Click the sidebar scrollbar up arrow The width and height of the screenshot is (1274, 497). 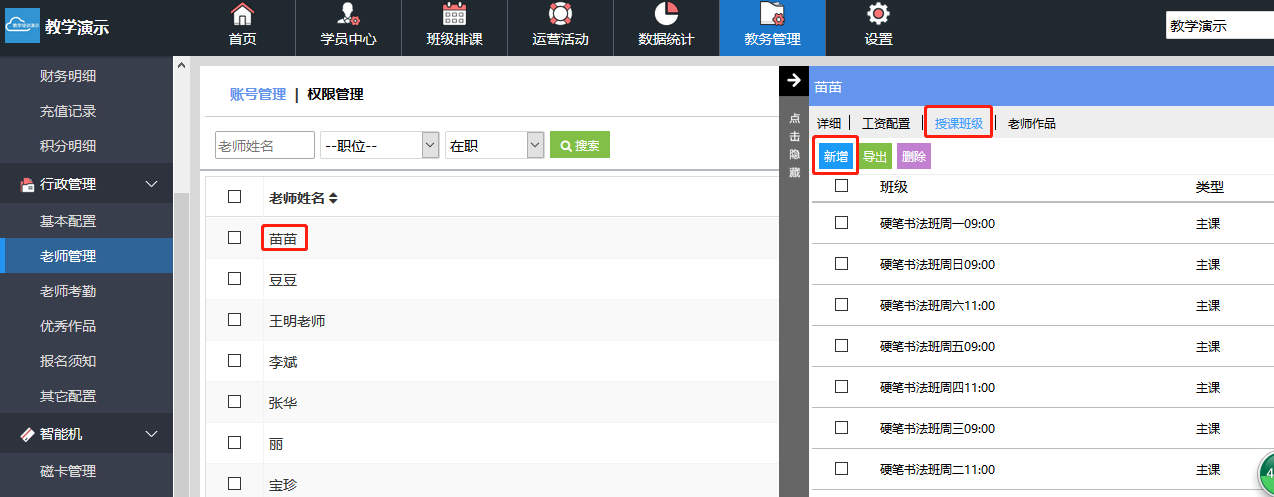pos(182,66)
